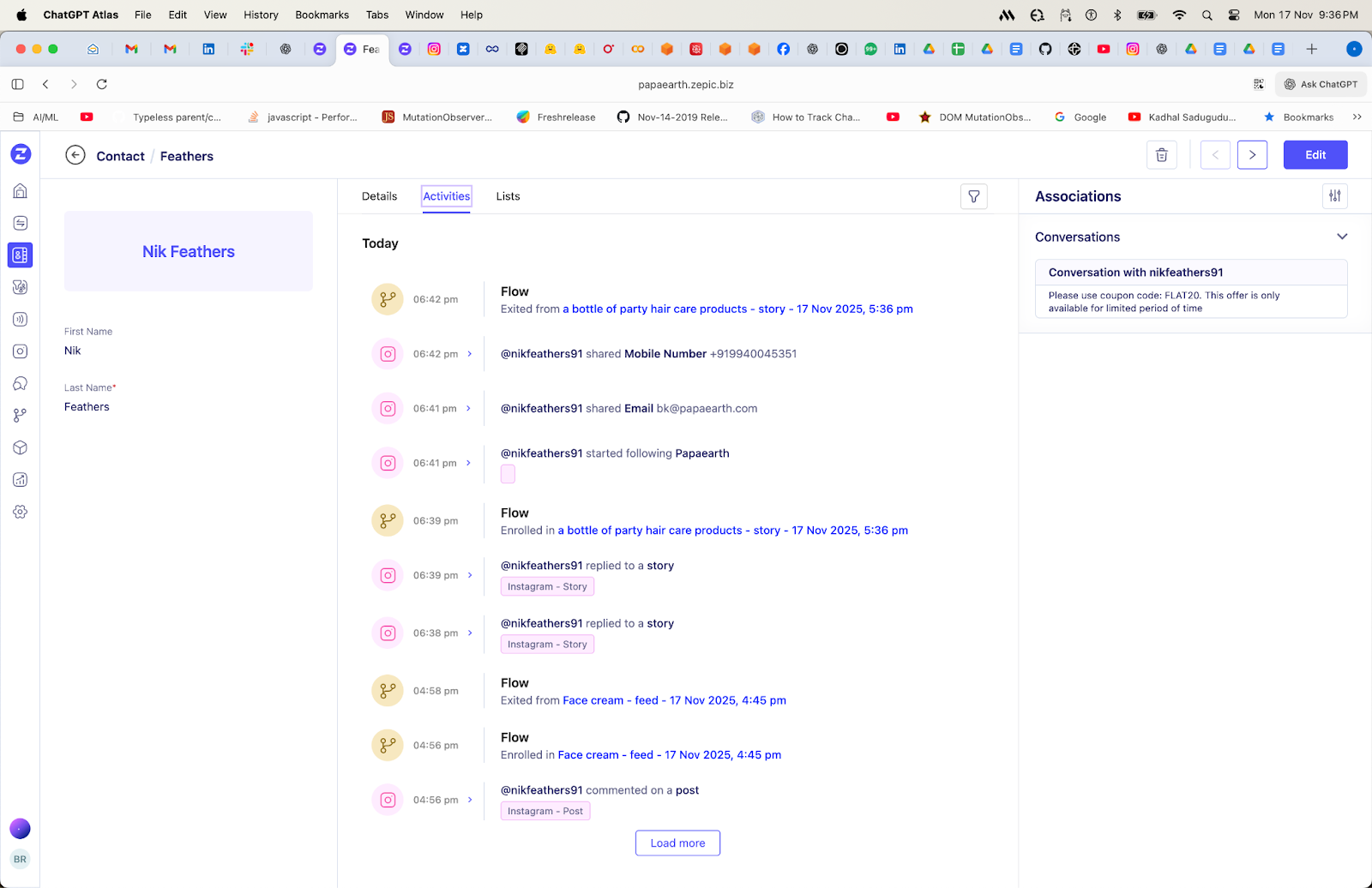Open the History menu in menu bar
1372x888 pixels.
coord(261,15)
